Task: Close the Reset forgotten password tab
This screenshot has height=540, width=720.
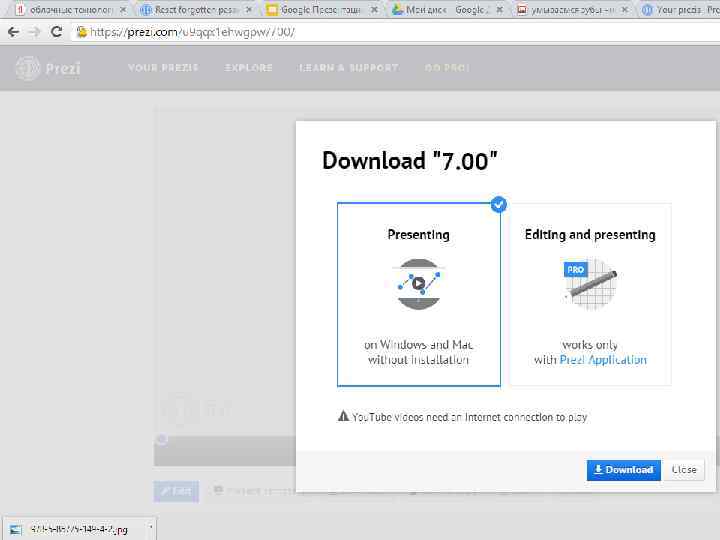Action: 248,9
